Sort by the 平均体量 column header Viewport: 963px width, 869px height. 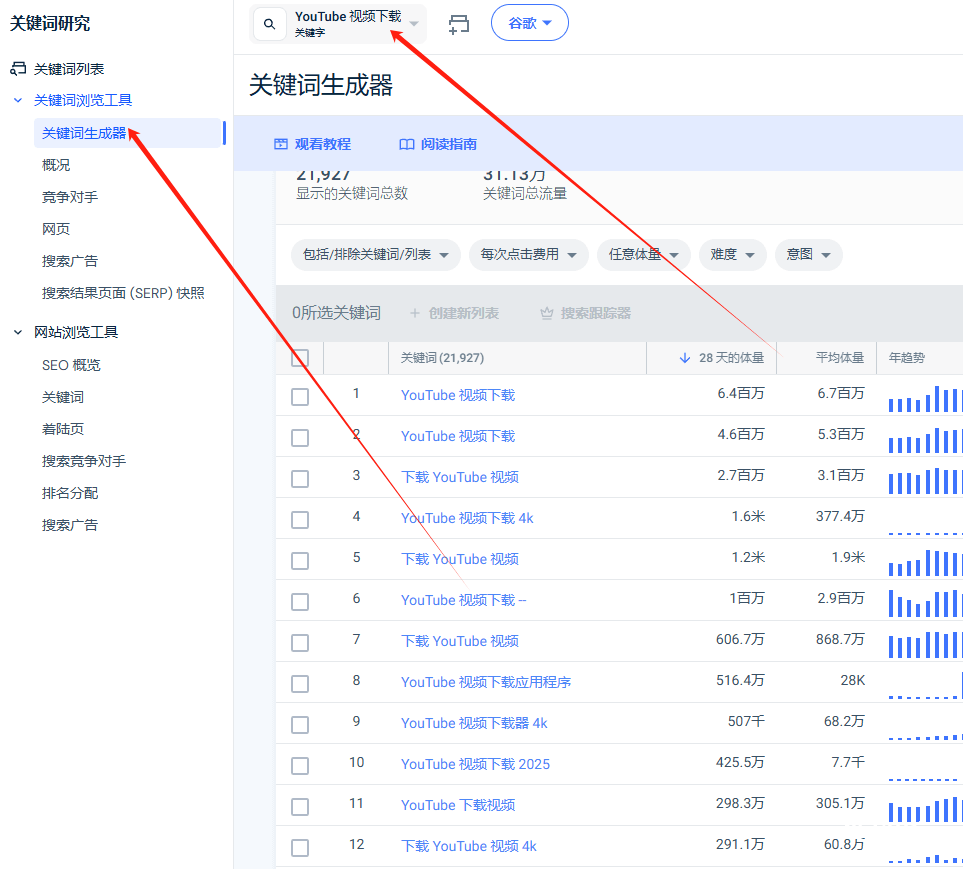[840, 358]
